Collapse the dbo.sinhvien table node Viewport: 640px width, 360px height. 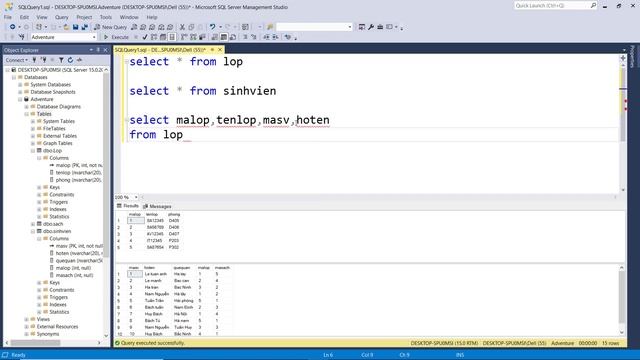tap(33, 231)
